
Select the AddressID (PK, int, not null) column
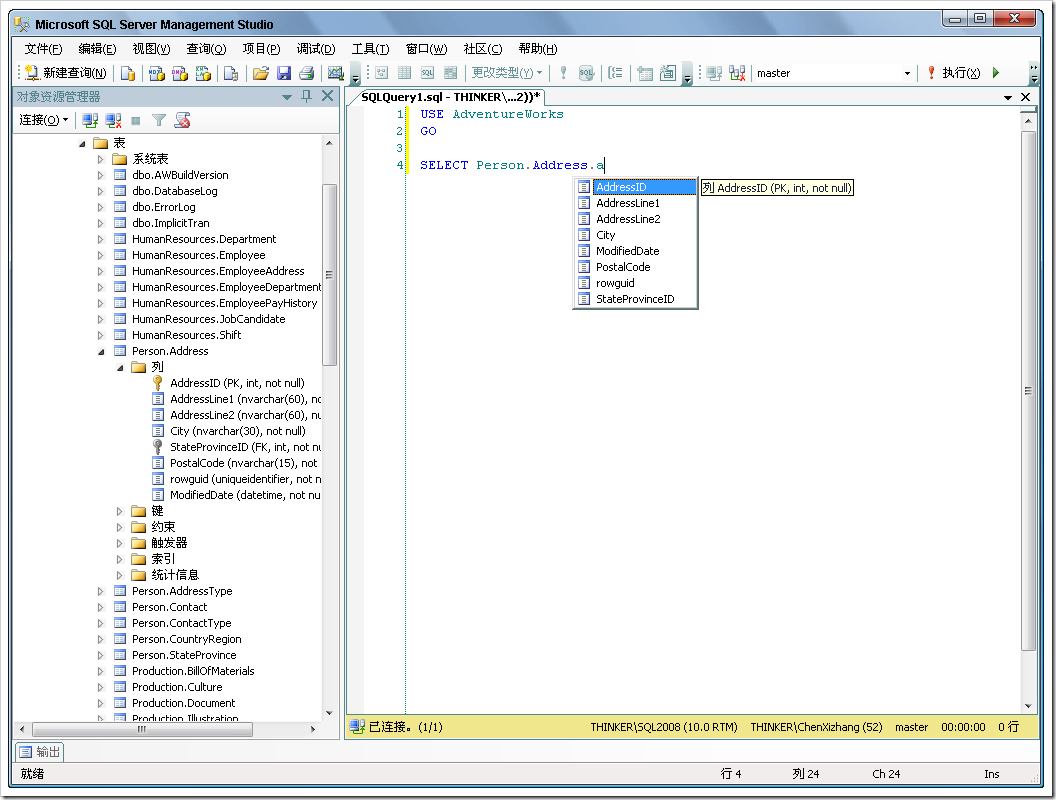coord(237,383)
